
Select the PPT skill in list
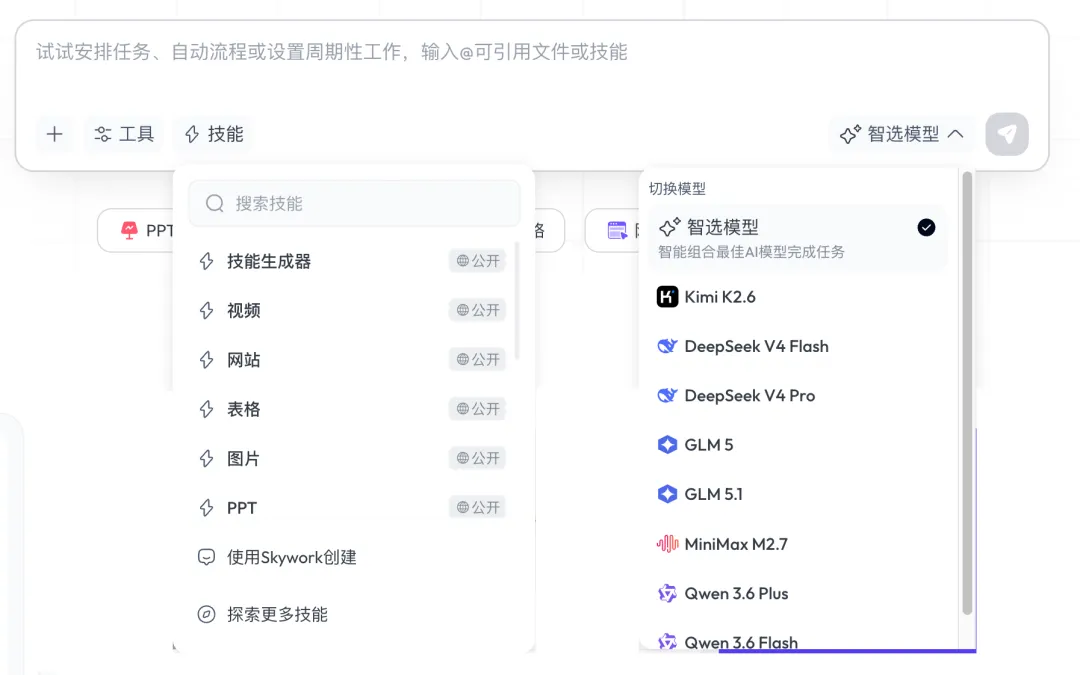353,508
